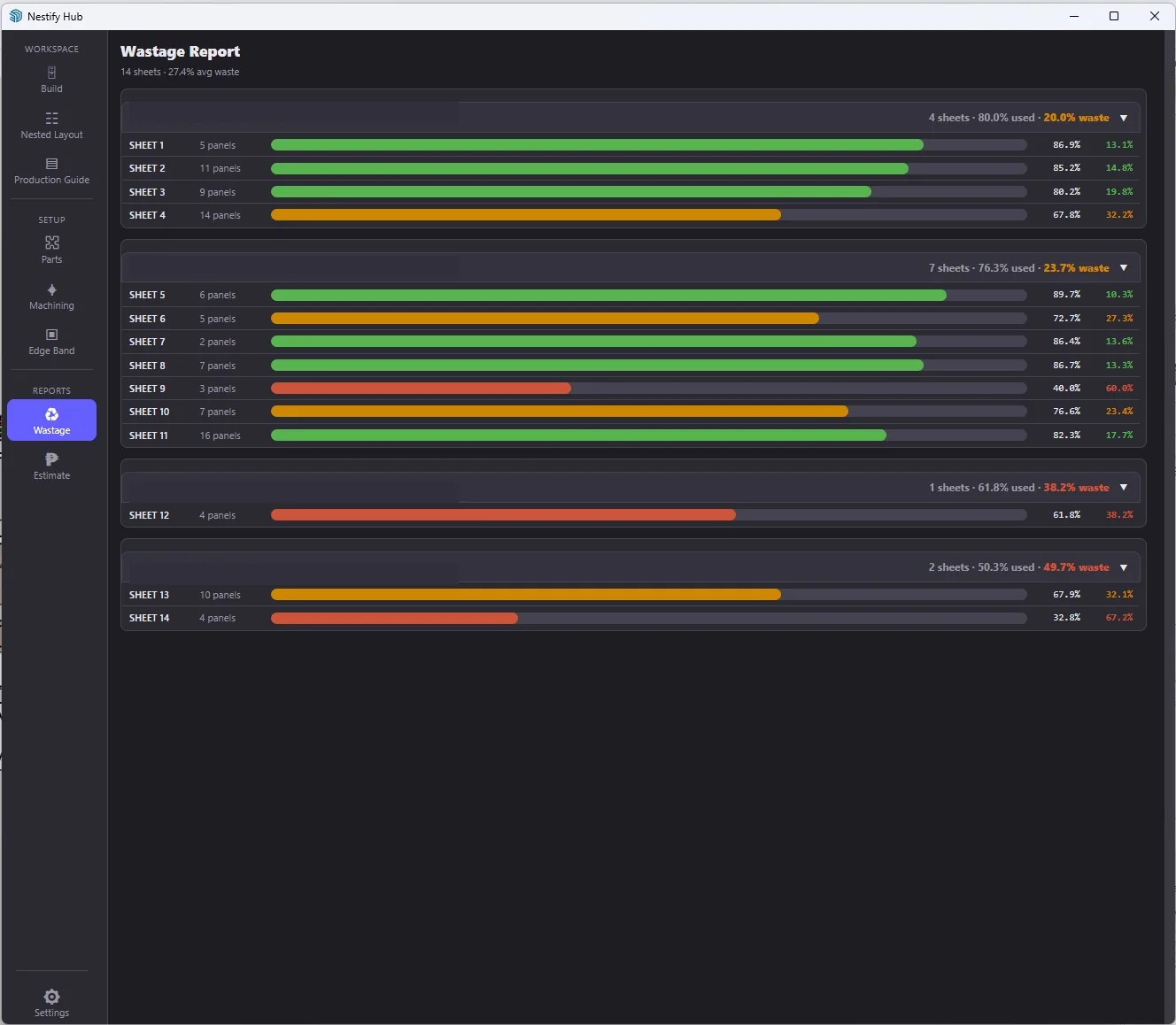Collapse the 38.2% waste group
1176x1025 pixels.
1124,488
